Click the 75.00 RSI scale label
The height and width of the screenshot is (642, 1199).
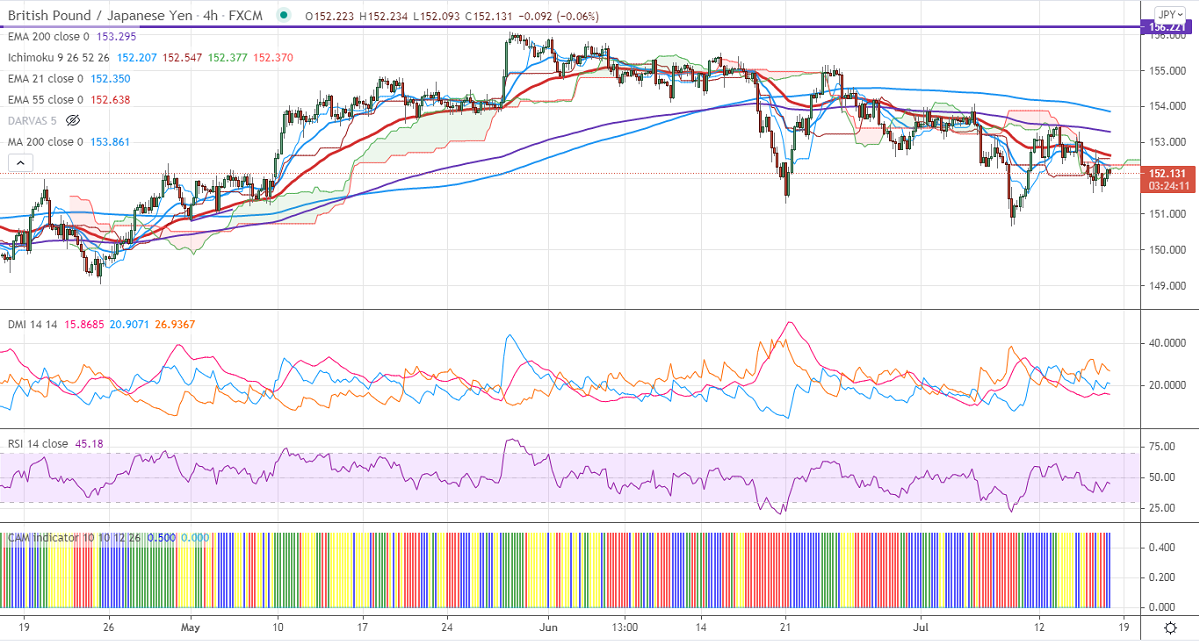(1162, 446)
